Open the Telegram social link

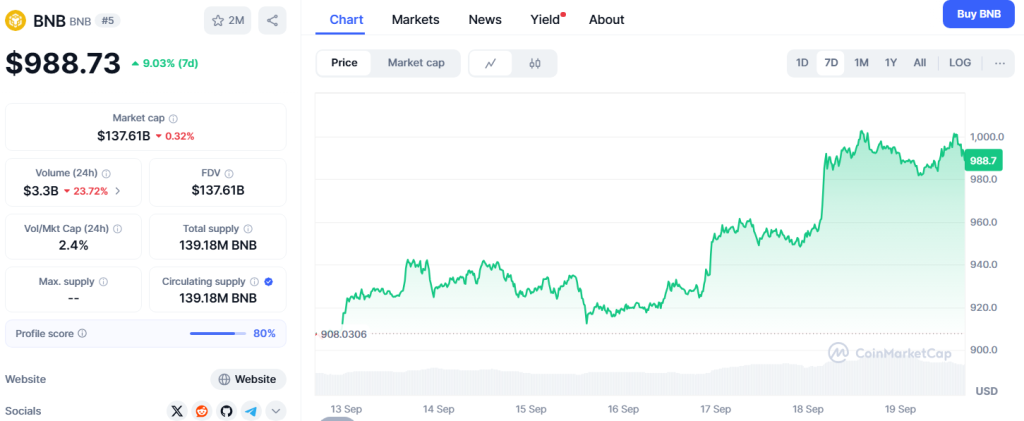[x=251, y=411]
